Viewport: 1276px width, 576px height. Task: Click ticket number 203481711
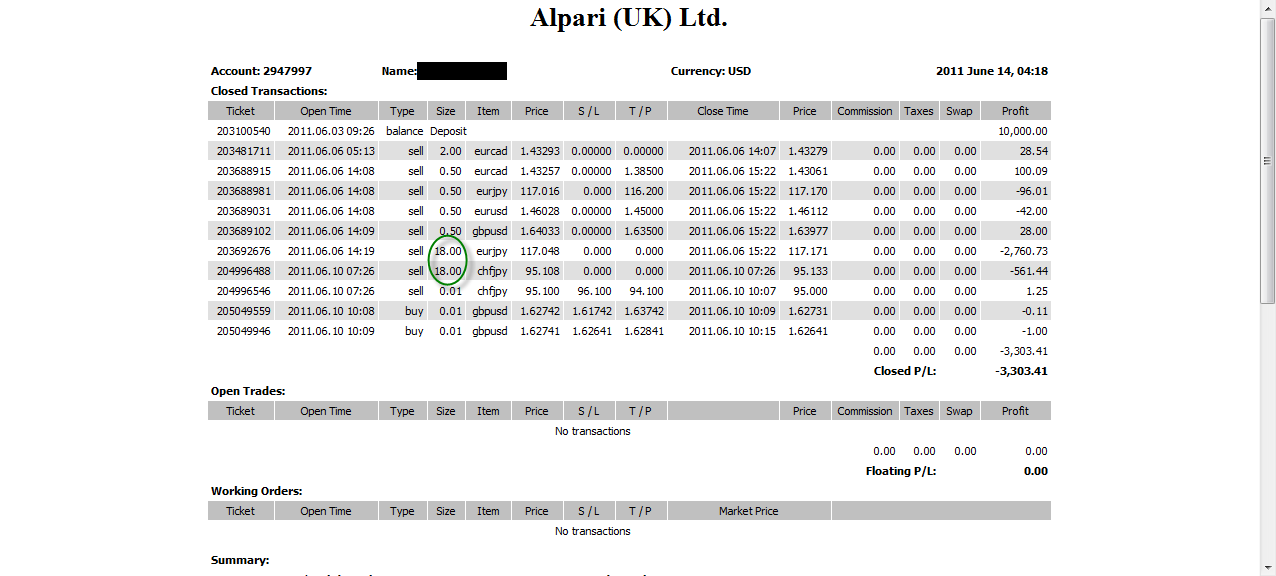(243, 151)
